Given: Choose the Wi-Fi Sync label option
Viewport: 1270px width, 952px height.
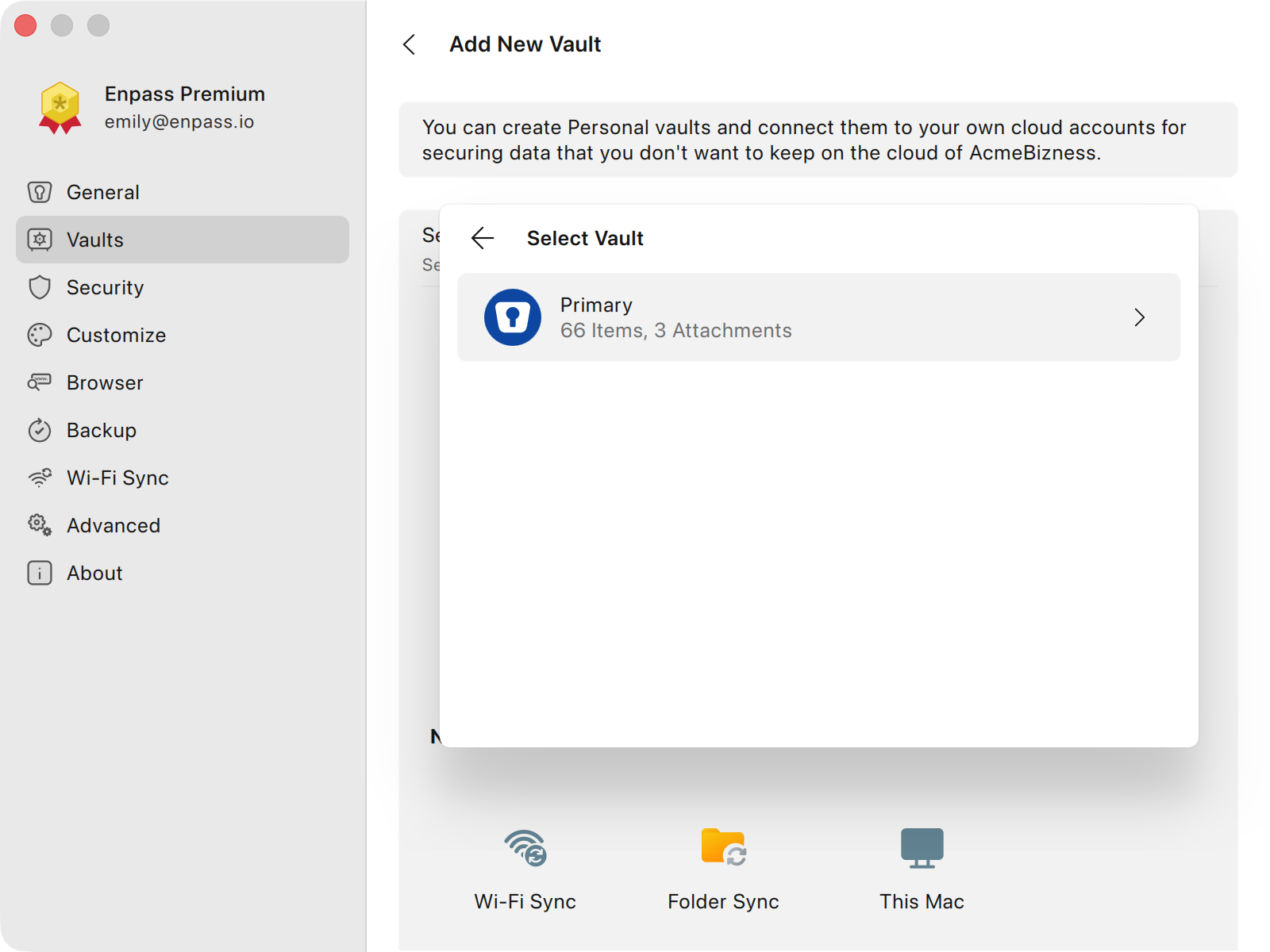Looking at the screenshot, I should click(525, 902).
